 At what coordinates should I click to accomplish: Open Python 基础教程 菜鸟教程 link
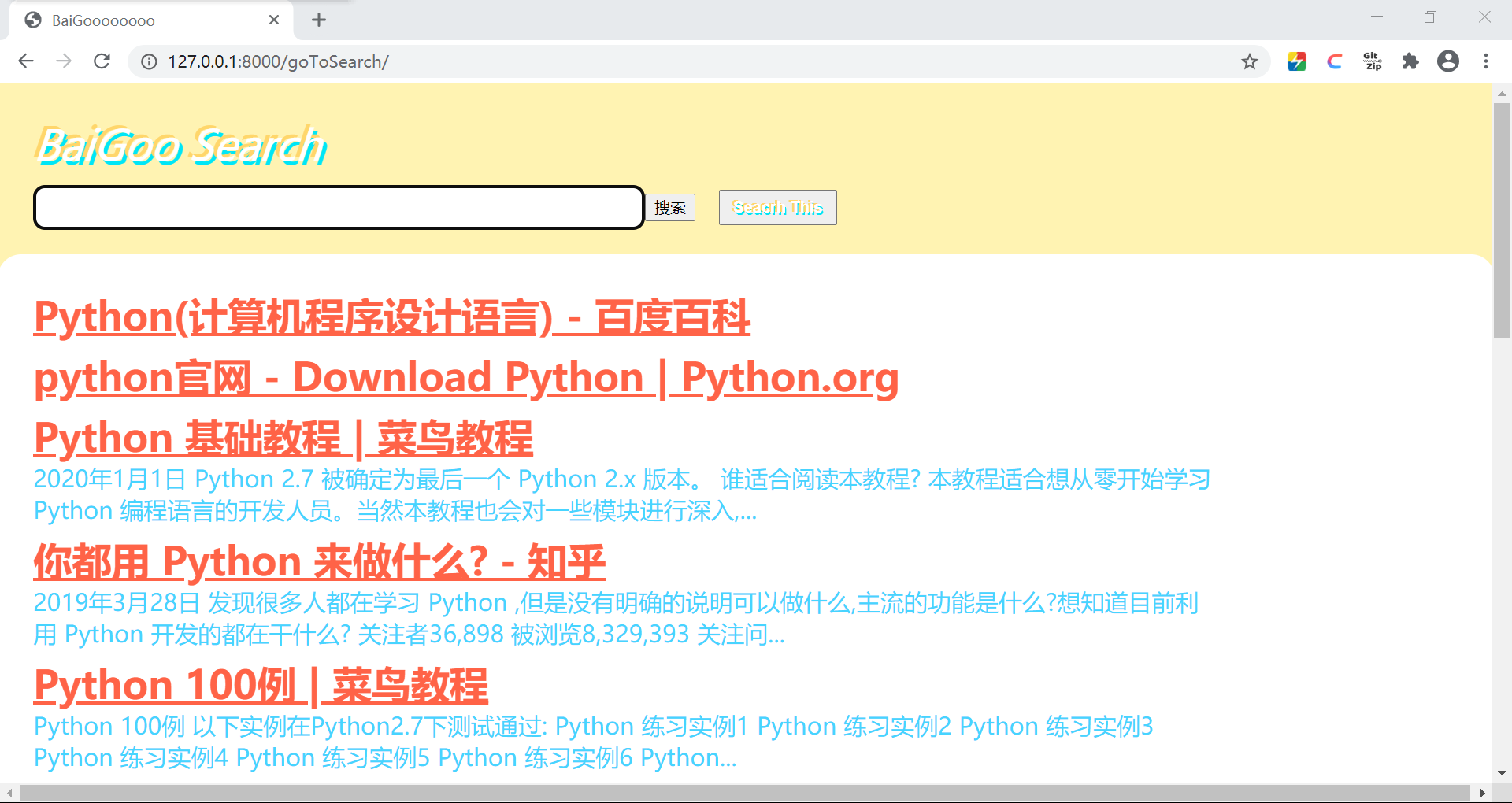(283, 439)
